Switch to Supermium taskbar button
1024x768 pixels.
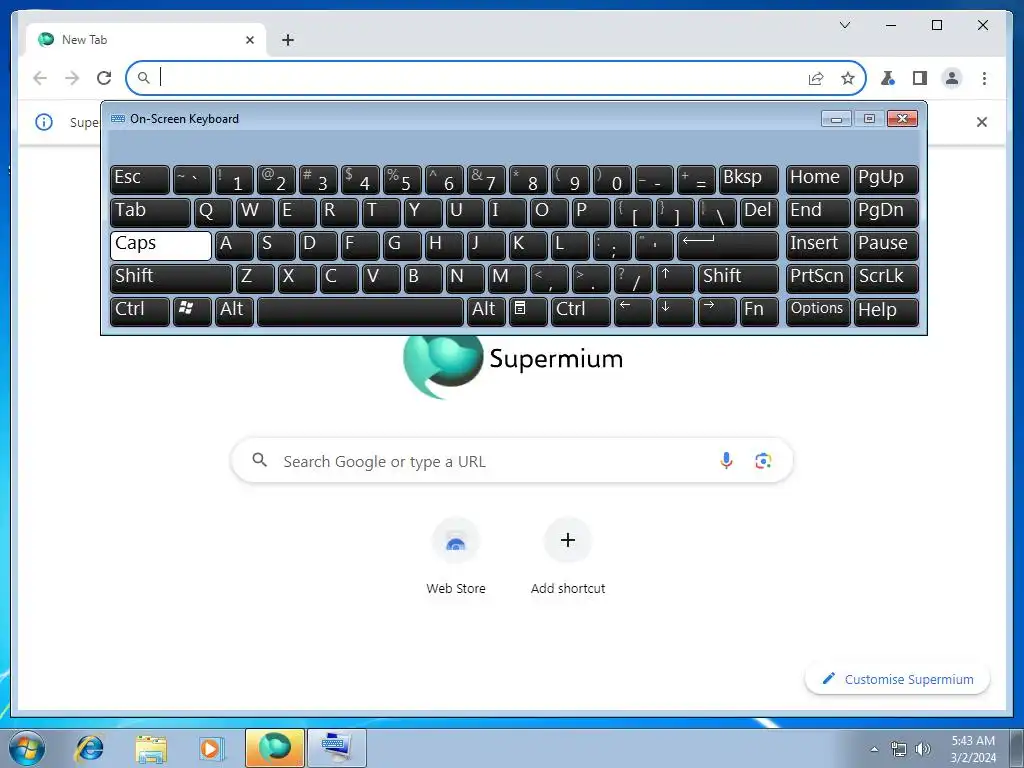(274, 748)
